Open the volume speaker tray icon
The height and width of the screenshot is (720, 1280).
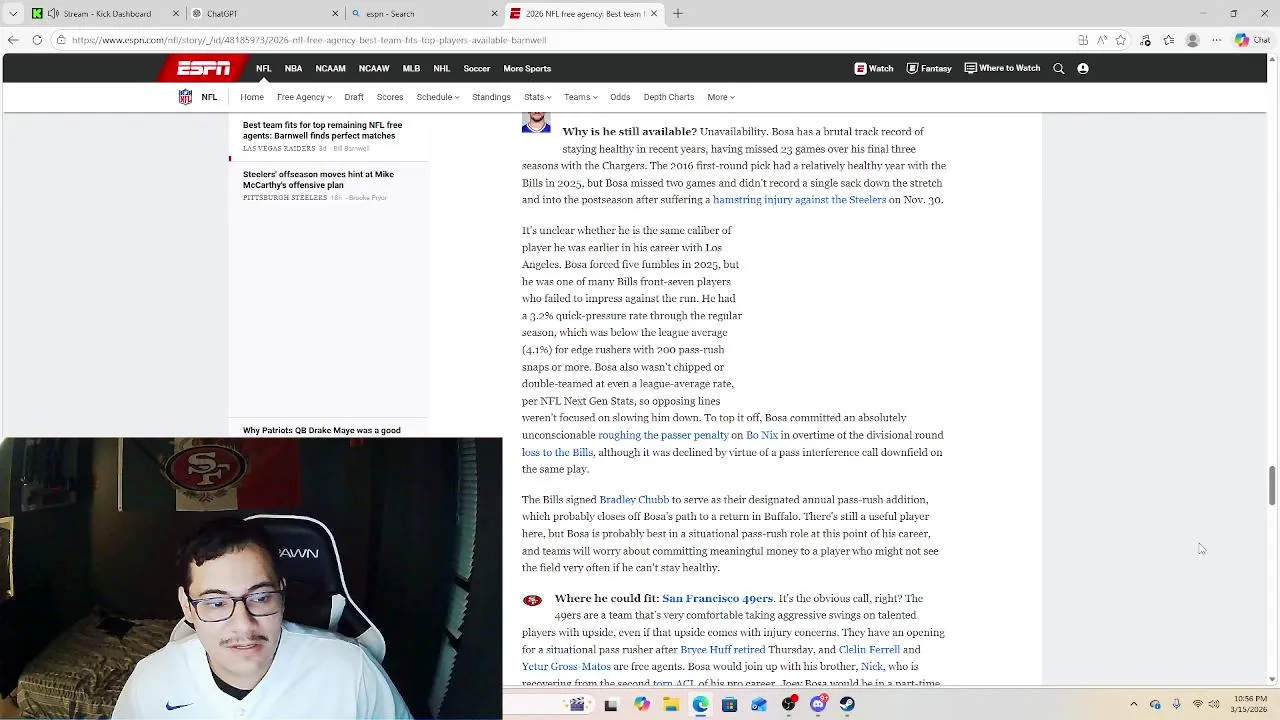pos(1216,704)
